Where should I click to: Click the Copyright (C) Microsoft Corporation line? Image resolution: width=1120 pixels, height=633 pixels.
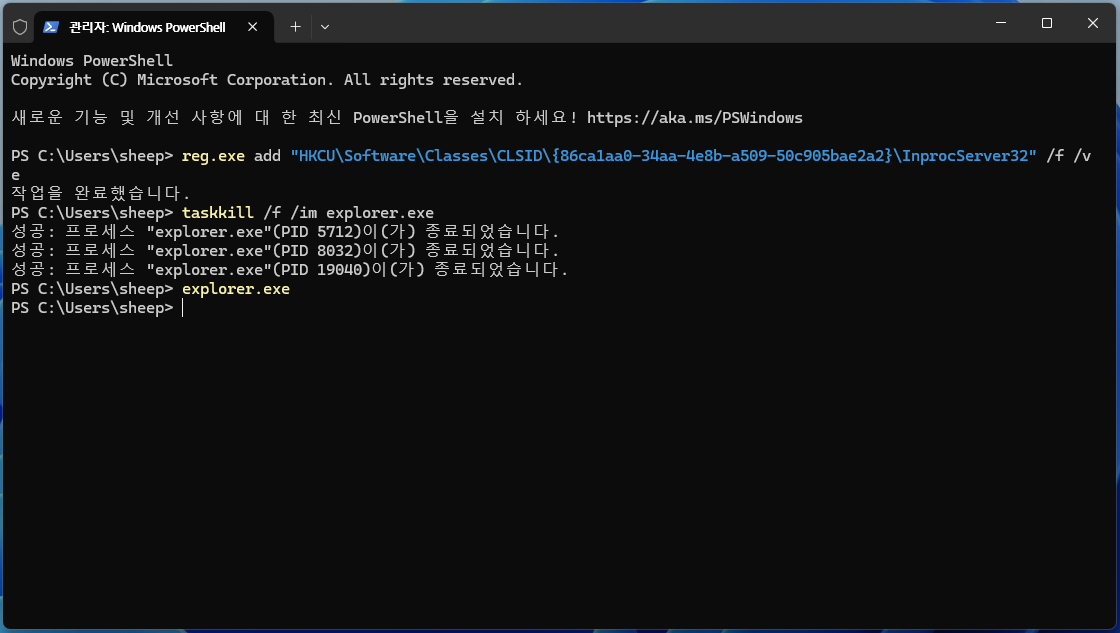tap(266, 80)
